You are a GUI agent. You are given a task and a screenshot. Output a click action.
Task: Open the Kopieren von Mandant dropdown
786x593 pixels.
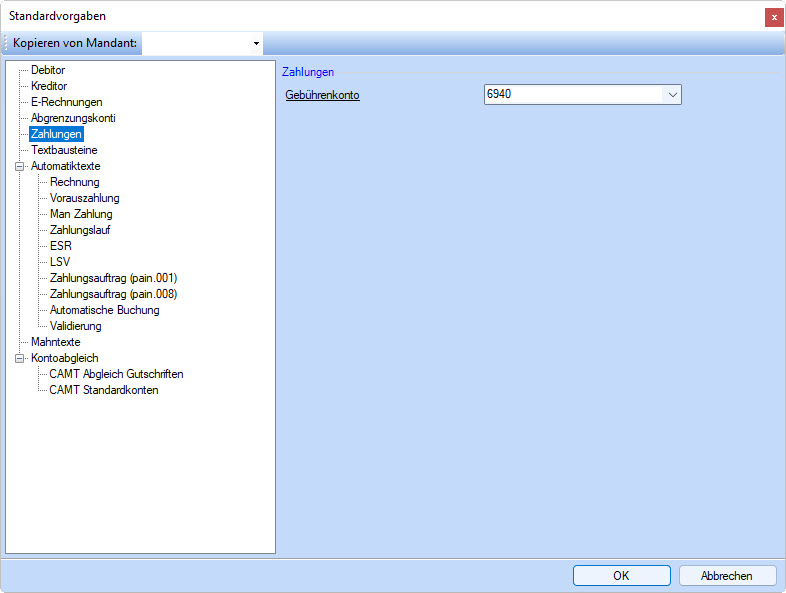tap(256, 44)
